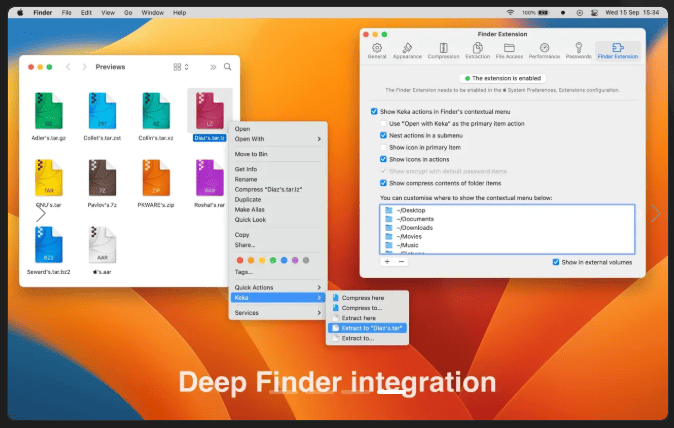Choose Extract to... in Keka submenu

(x=367, y=338)
